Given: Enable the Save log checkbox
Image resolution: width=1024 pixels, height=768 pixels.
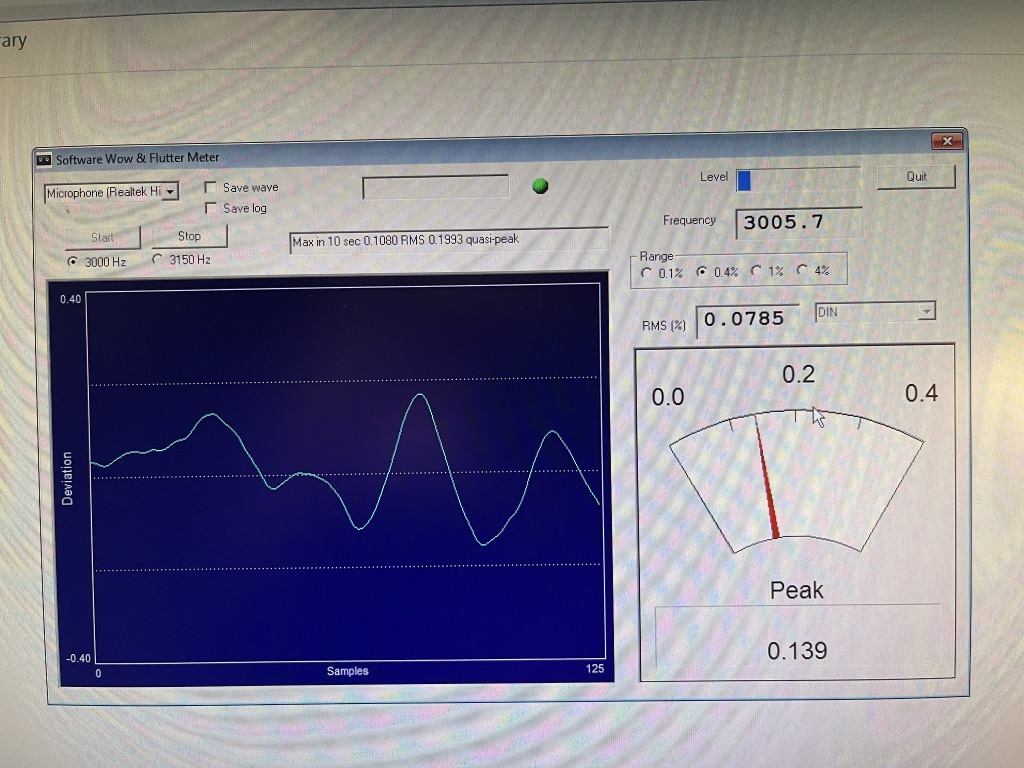Looking at the screenshot, I should tap(211, 208).
